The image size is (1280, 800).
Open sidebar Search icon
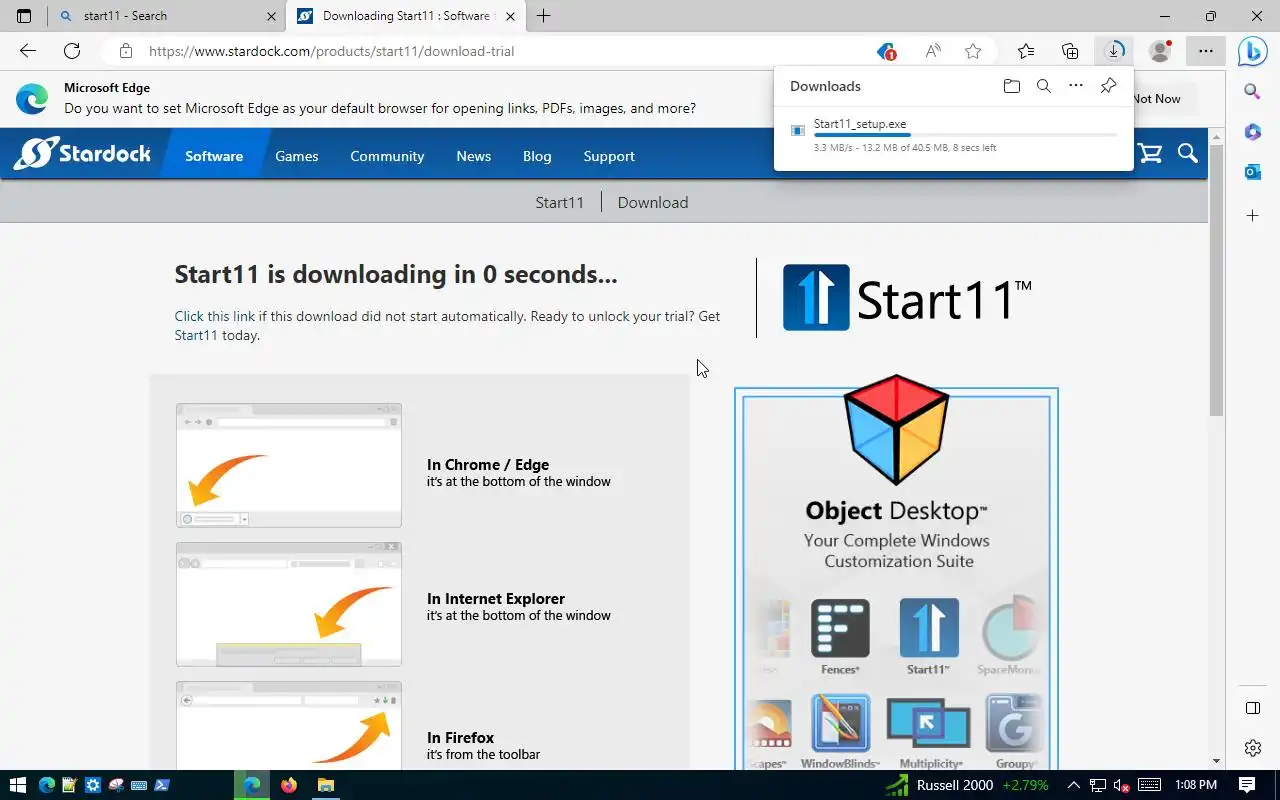[1252, 91]
